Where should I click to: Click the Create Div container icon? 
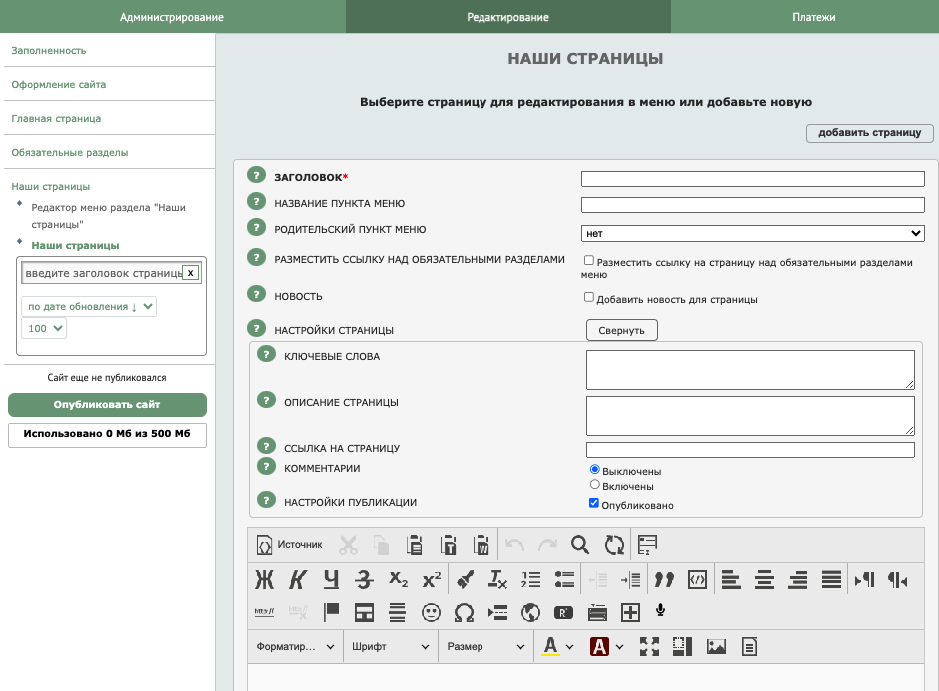click(x=698, y=579)
